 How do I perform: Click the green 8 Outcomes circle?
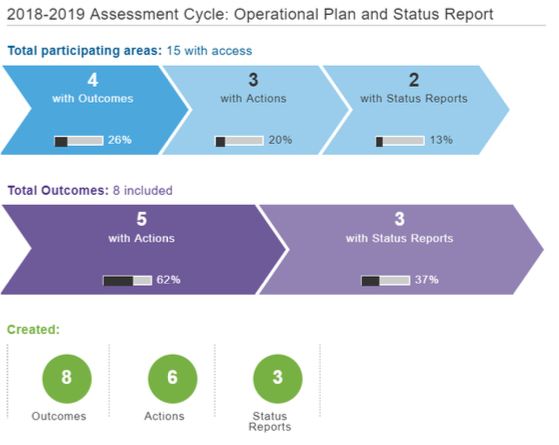click(x=67, y=379)
